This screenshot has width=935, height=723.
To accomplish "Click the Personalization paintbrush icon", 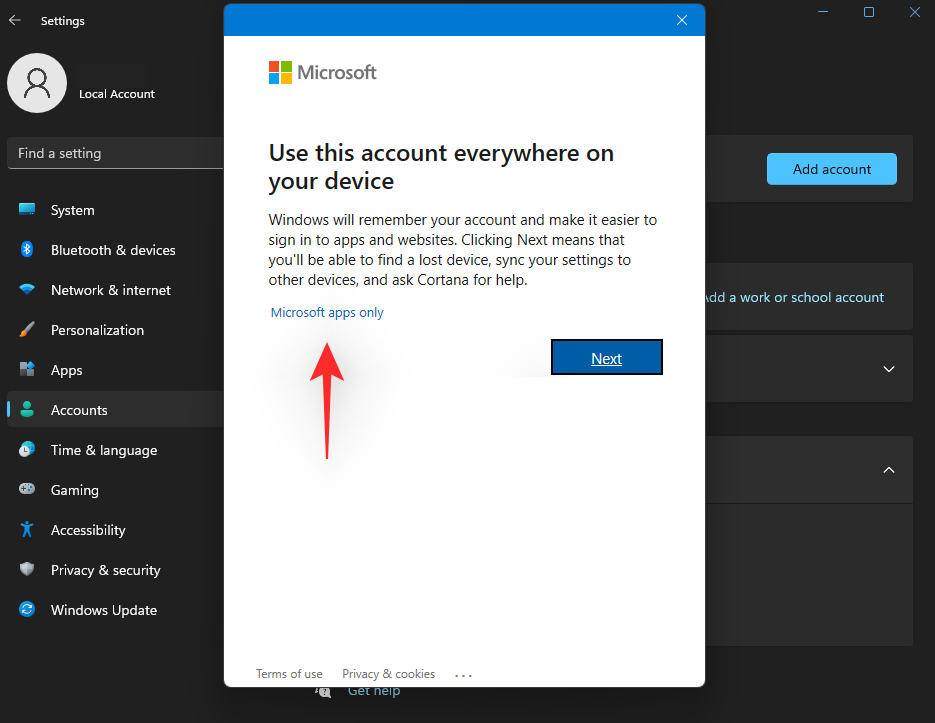I will pyautogui.click(x=27, y=330).
